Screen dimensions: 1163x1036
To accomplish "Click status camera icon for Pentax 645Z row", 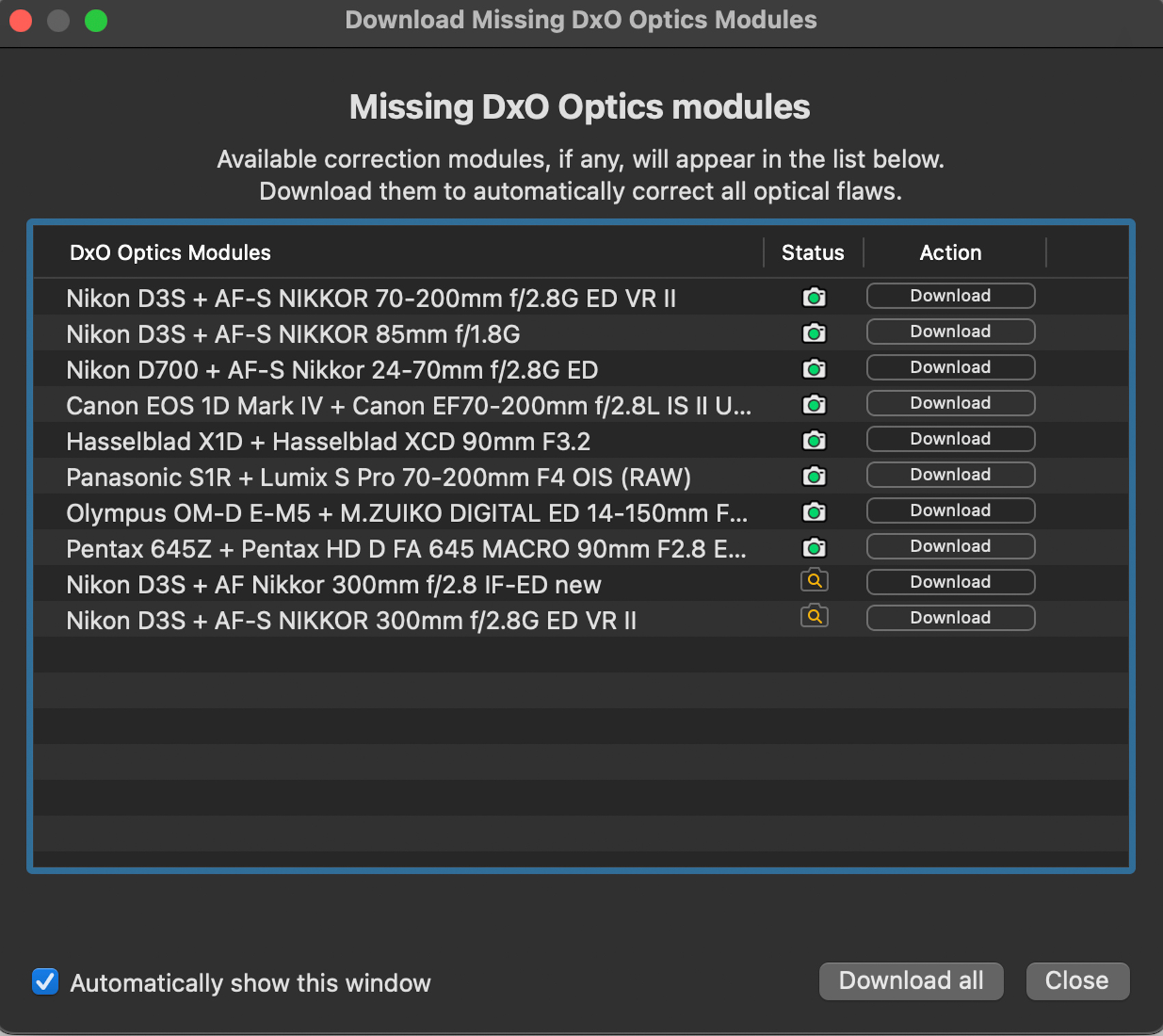I will (814, 547).
